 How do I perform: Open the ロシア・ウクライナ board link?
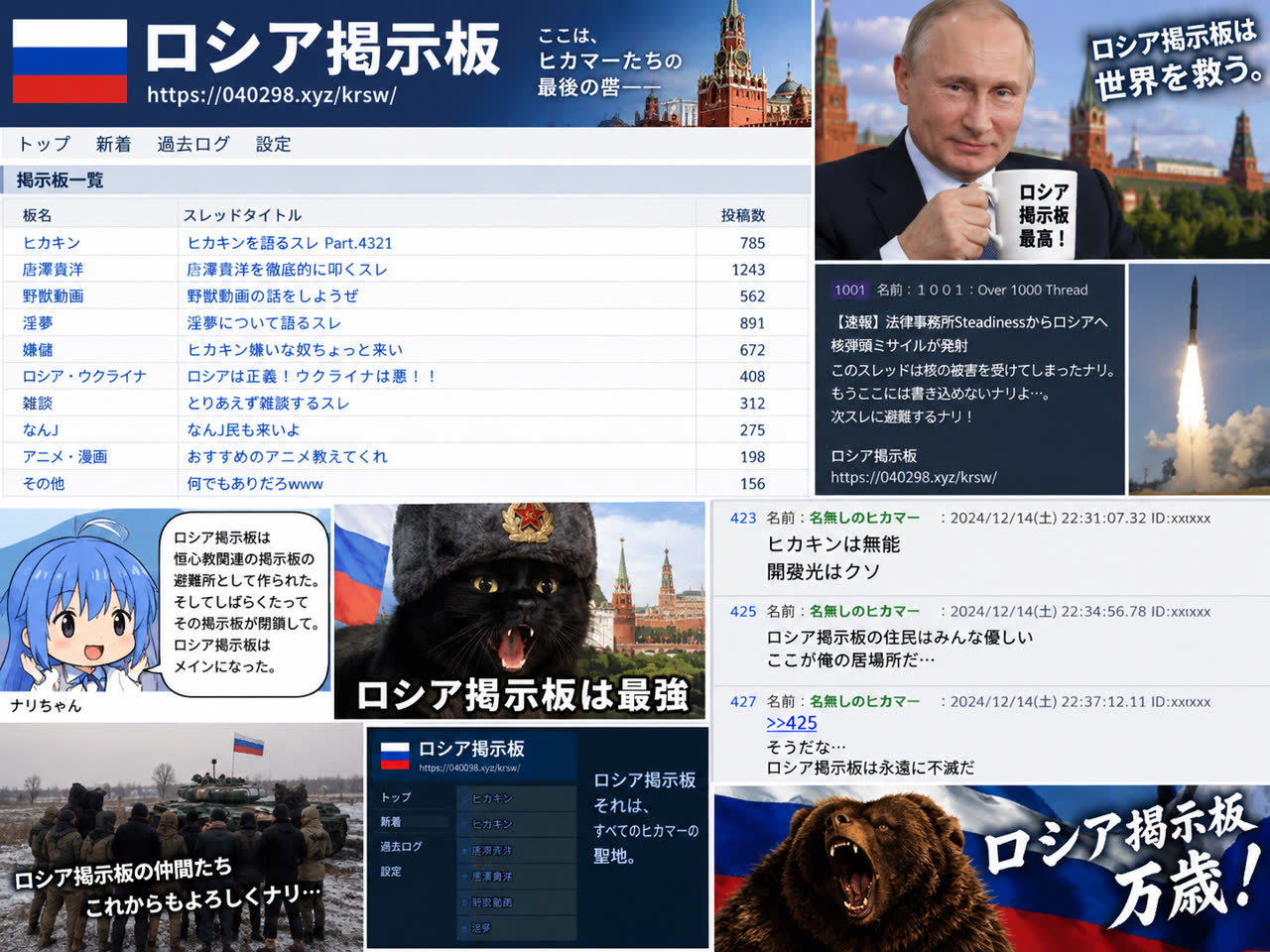(84, 377)
